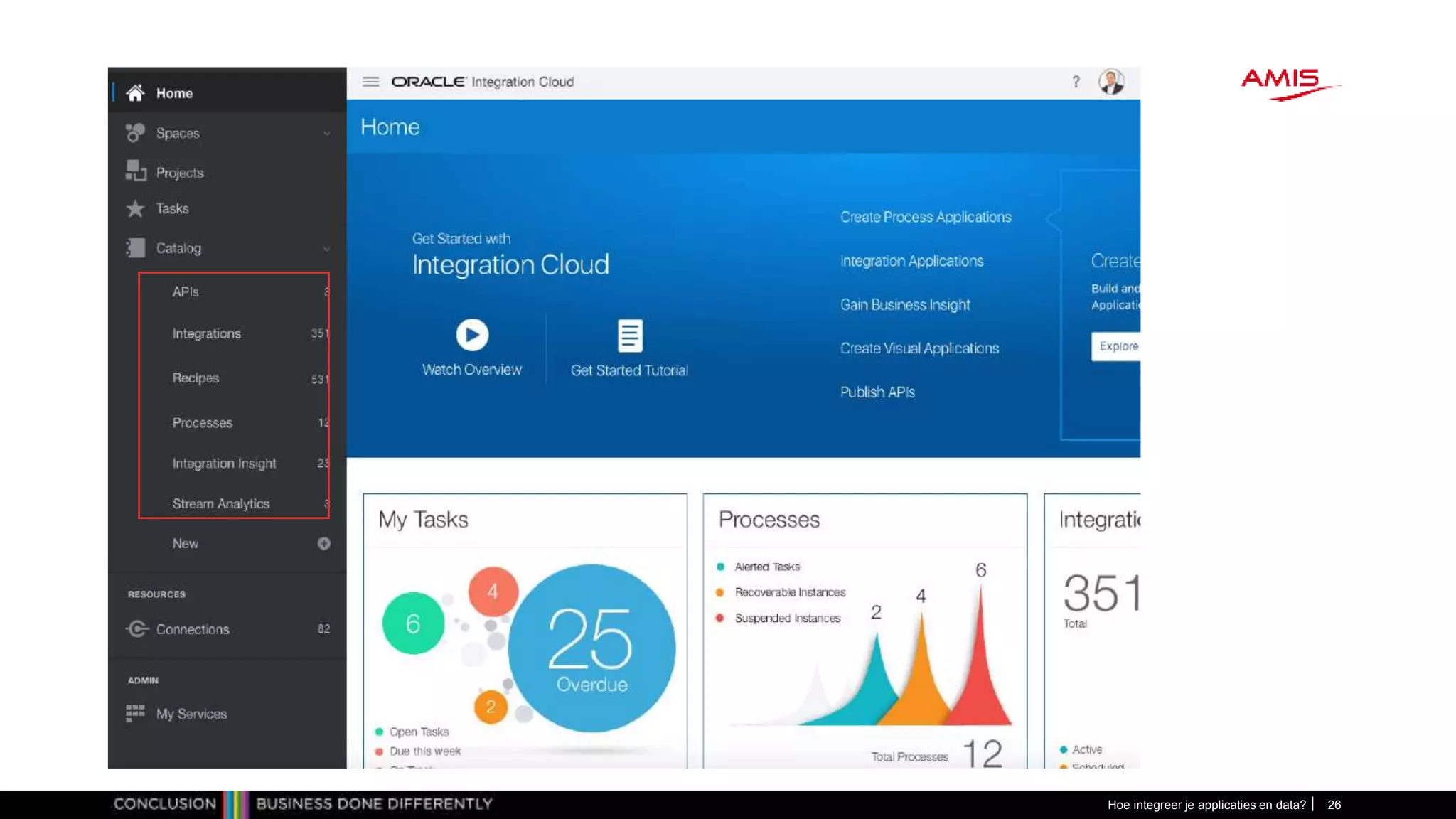Image resolution: width=1456 pixels, height=819 pixels.
Task: Open the user profile avatar
Action: [x=1111, y=82]
